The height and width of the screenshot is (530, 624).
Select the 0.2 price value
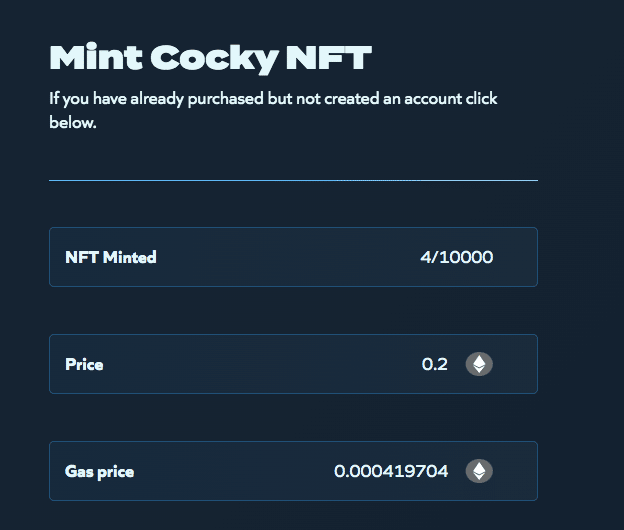pyautogui.click(x=435, y=364)
